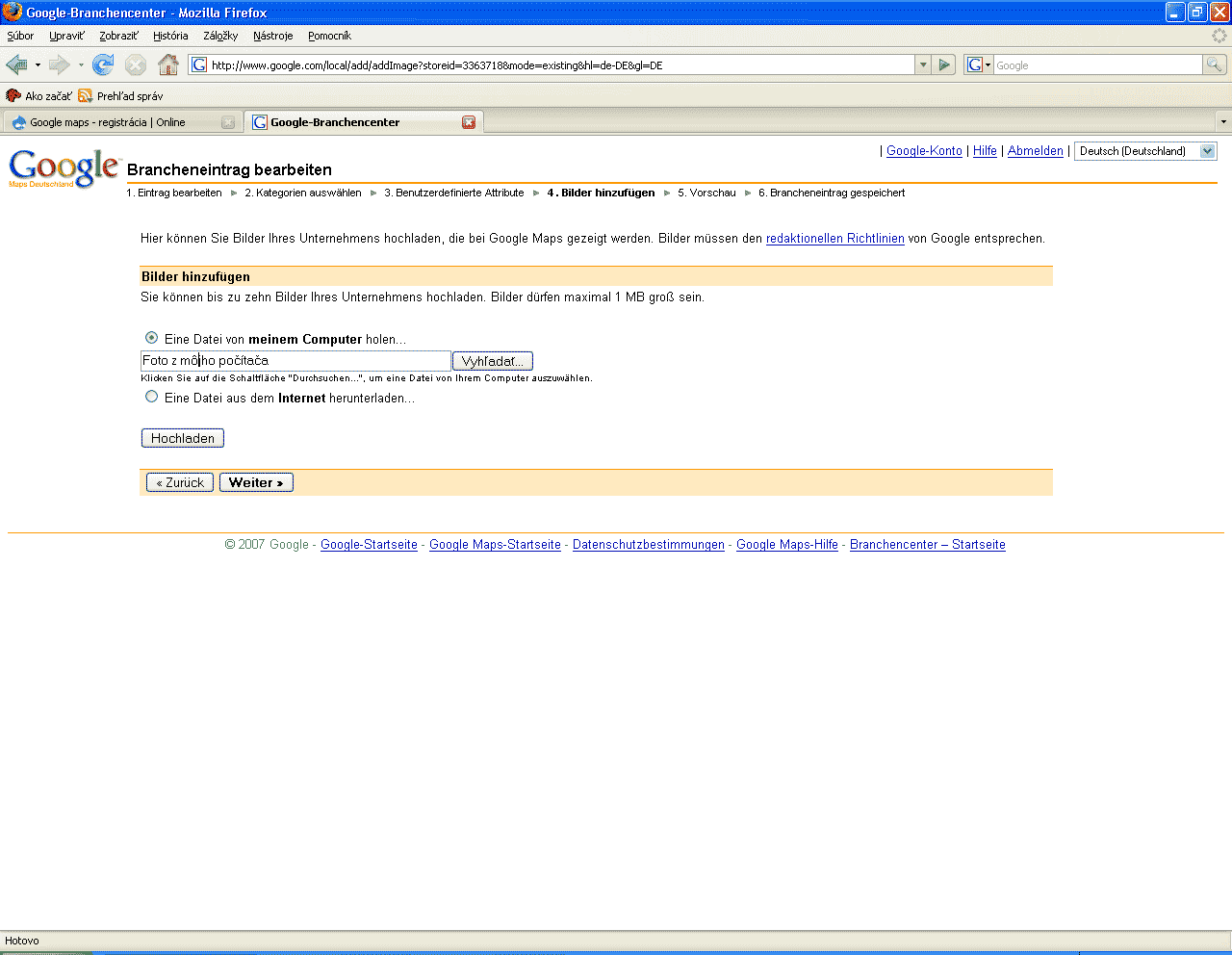Viewport: 1232px width, 955px height.
Task: Open the Hilfe link
Action: click(x=985, y=151)
